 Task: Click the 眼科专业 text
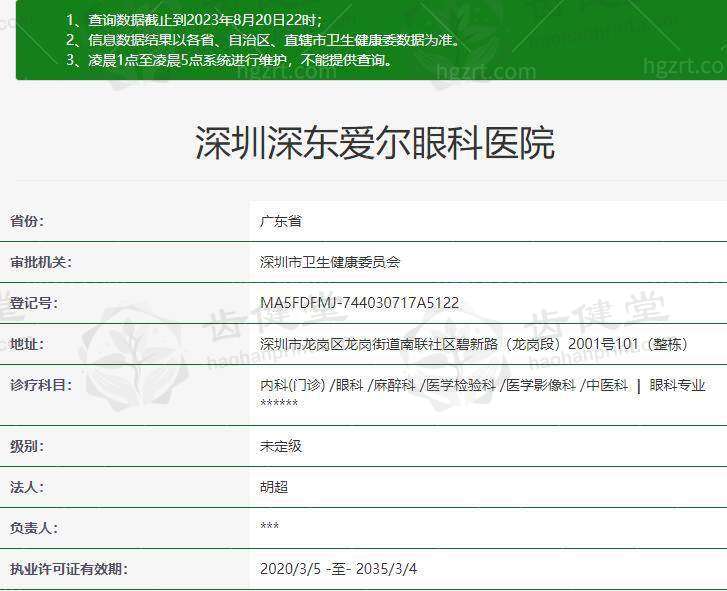677,385
